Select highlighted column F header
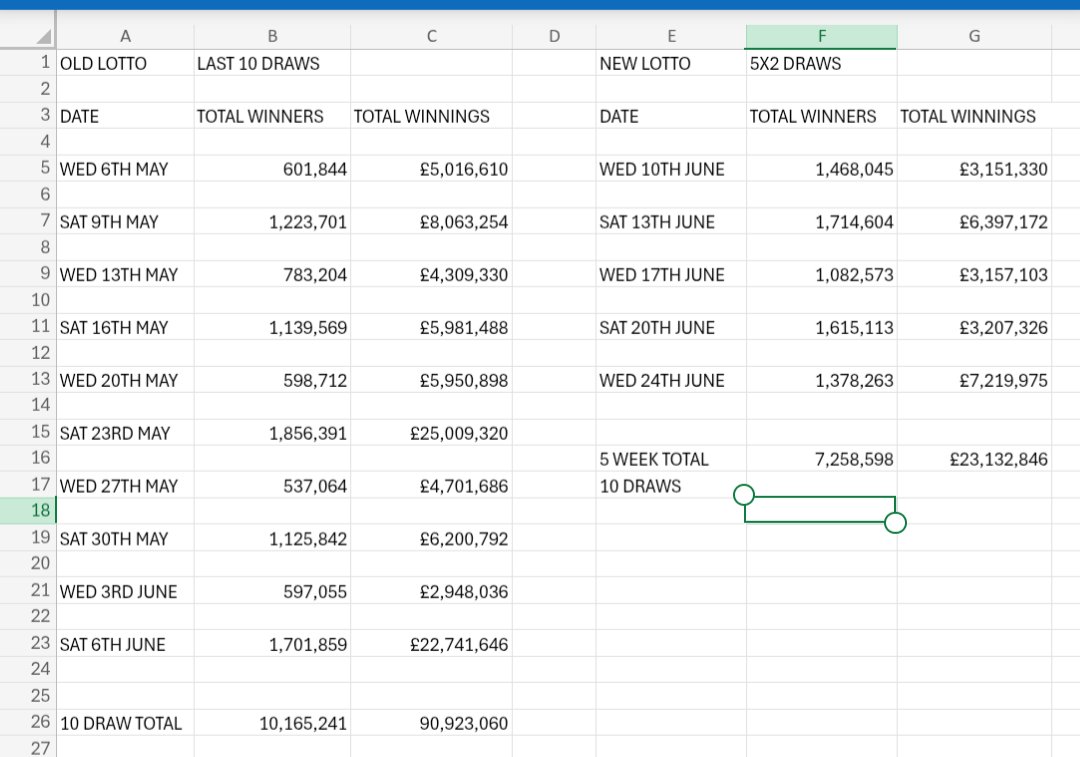 coord(822,37)
